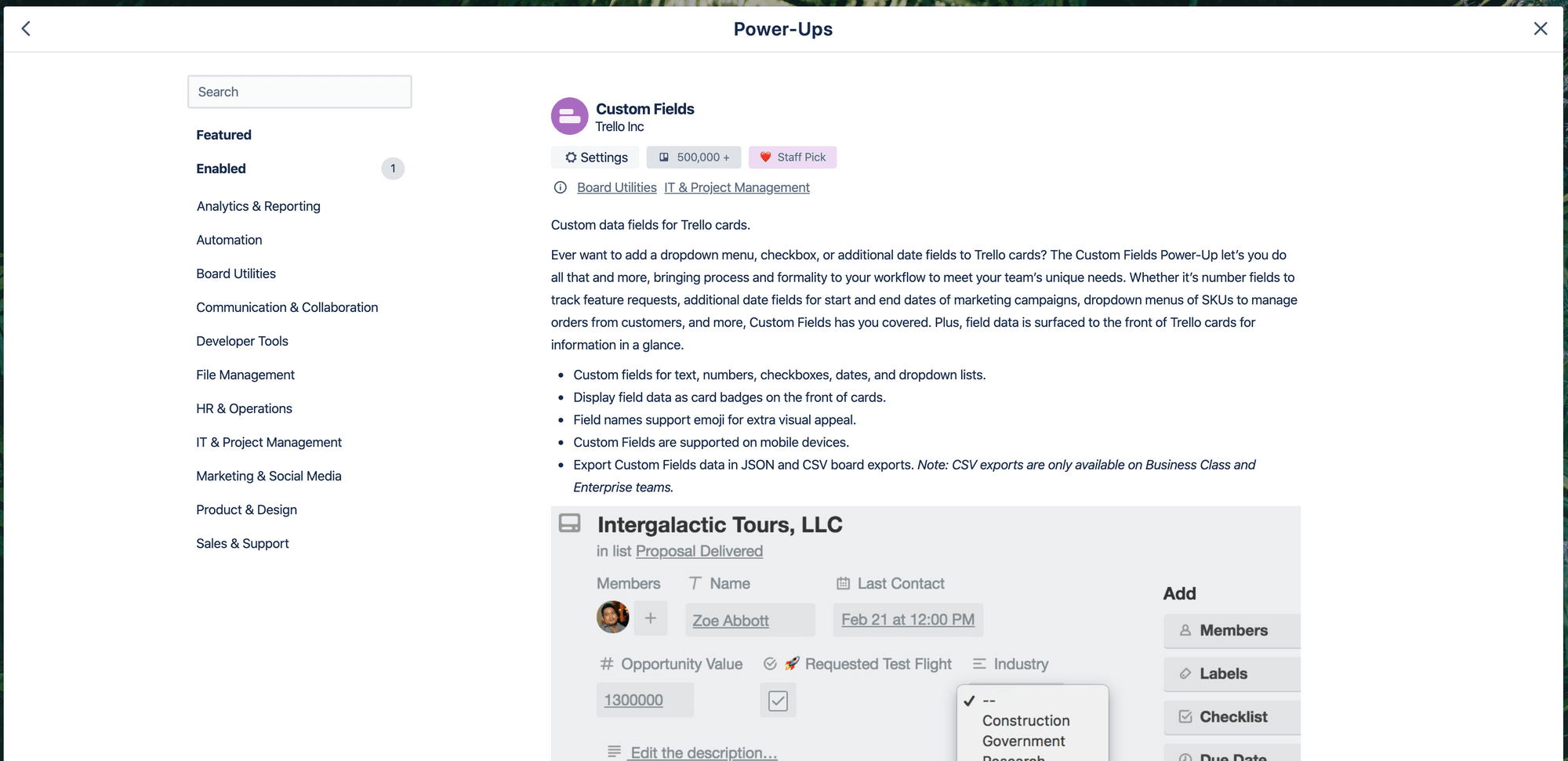Select IT & Project Management in sidebar

tap(269, 442)
